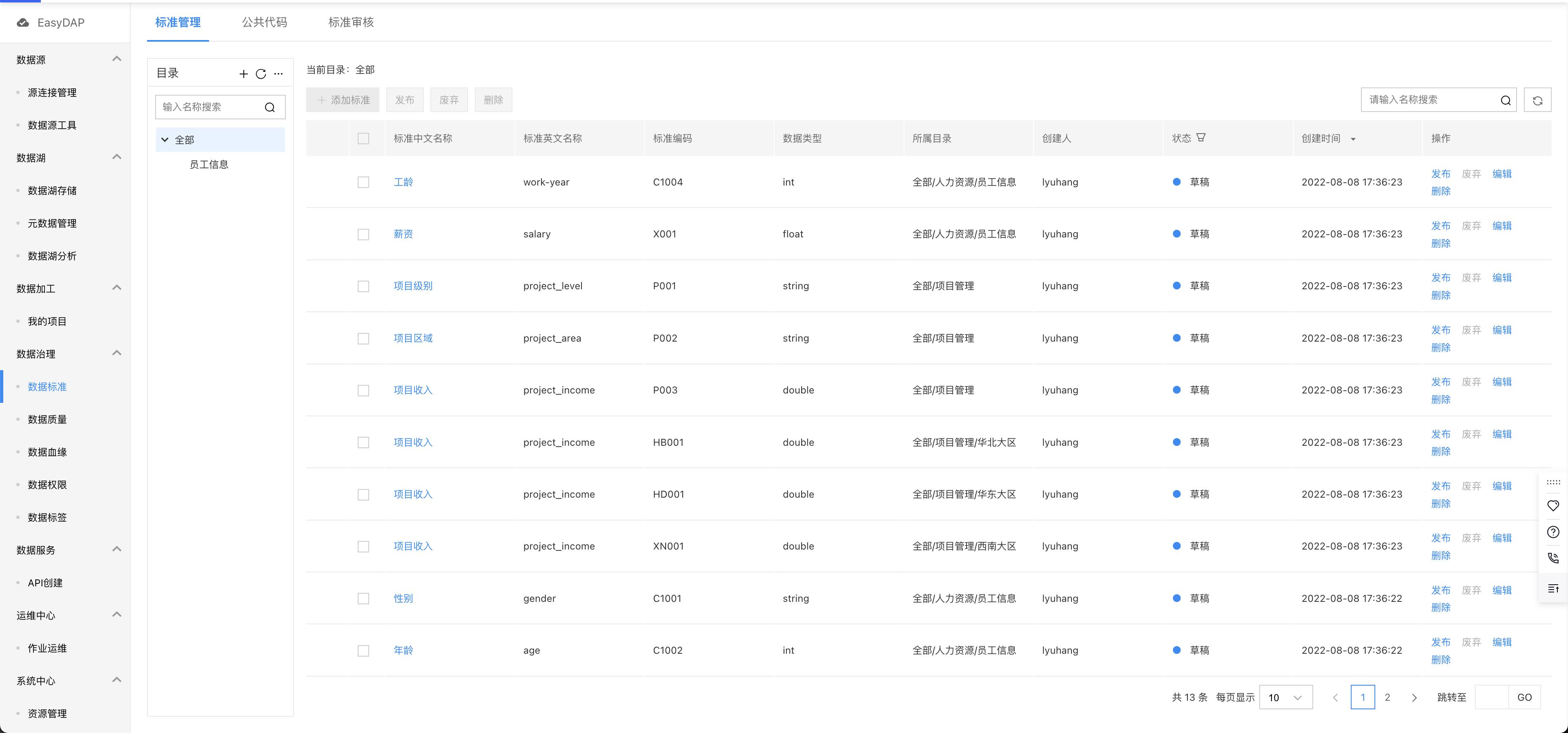The image size is (1568, 733).
Task: Open API创建 in the sidebar
Action: (45, 583)
